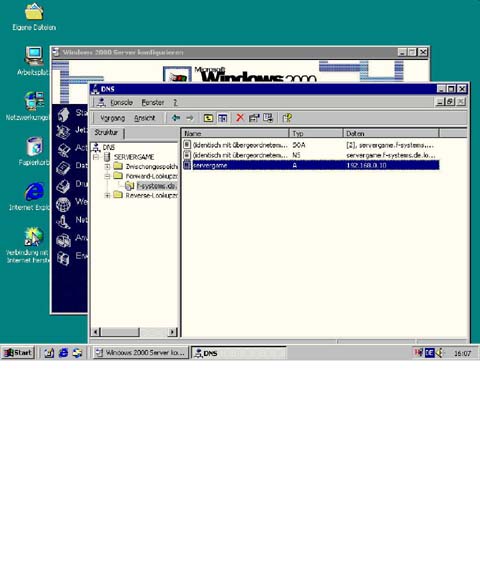Select the f-systems.de zone in tree
This screenshot has width=480, height=563.
click(x=157, y=186)
